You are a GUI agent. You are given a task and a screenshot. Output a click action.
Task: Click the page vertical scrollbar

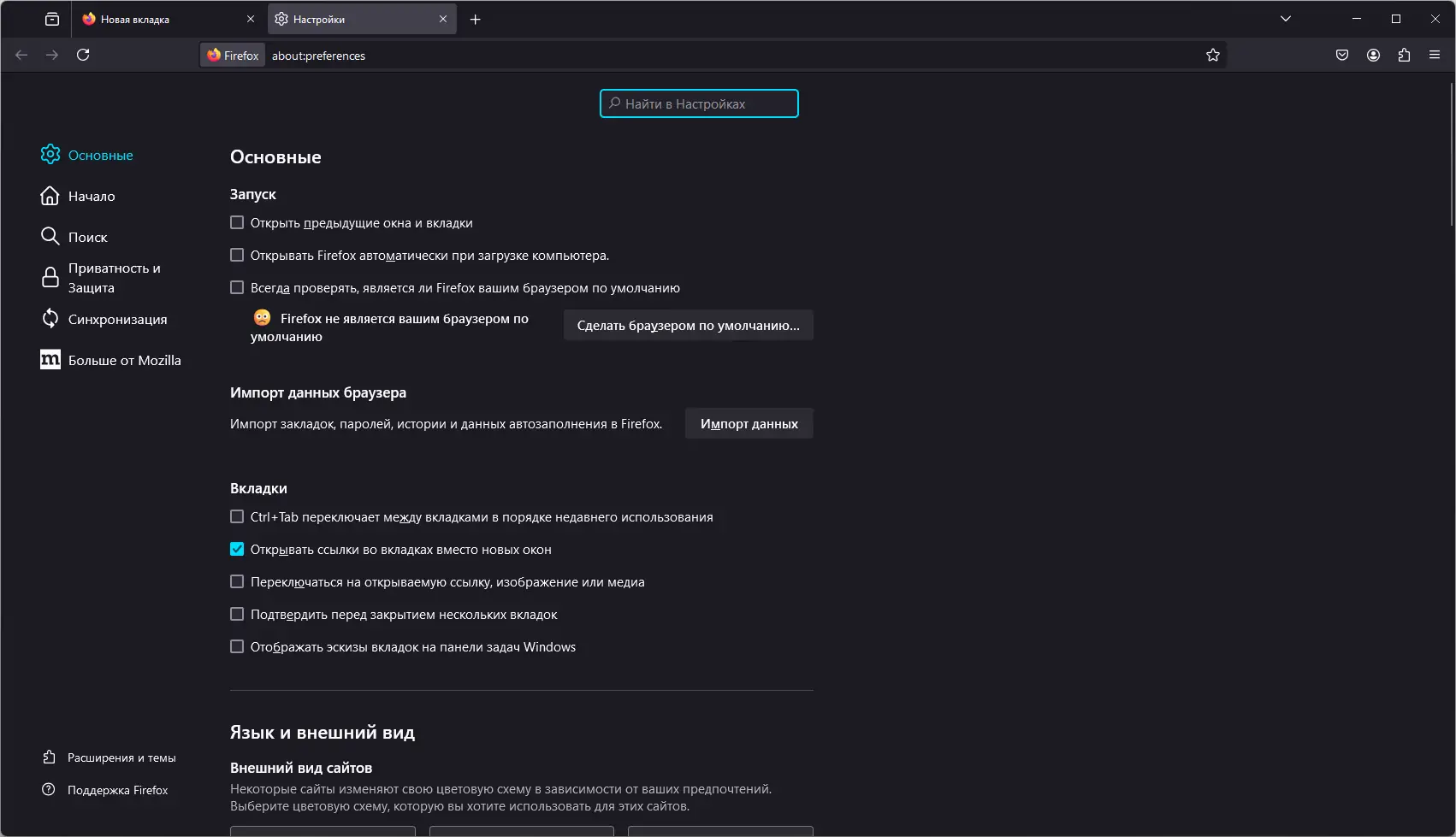pyautogui.click(x=1451, y=154)
